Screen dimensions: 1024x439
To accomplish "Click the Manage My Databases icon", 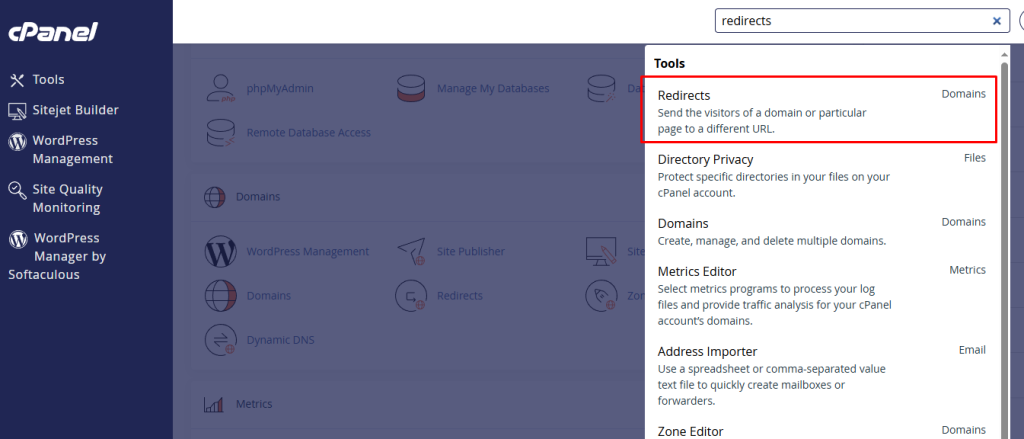I will (411, 89).
